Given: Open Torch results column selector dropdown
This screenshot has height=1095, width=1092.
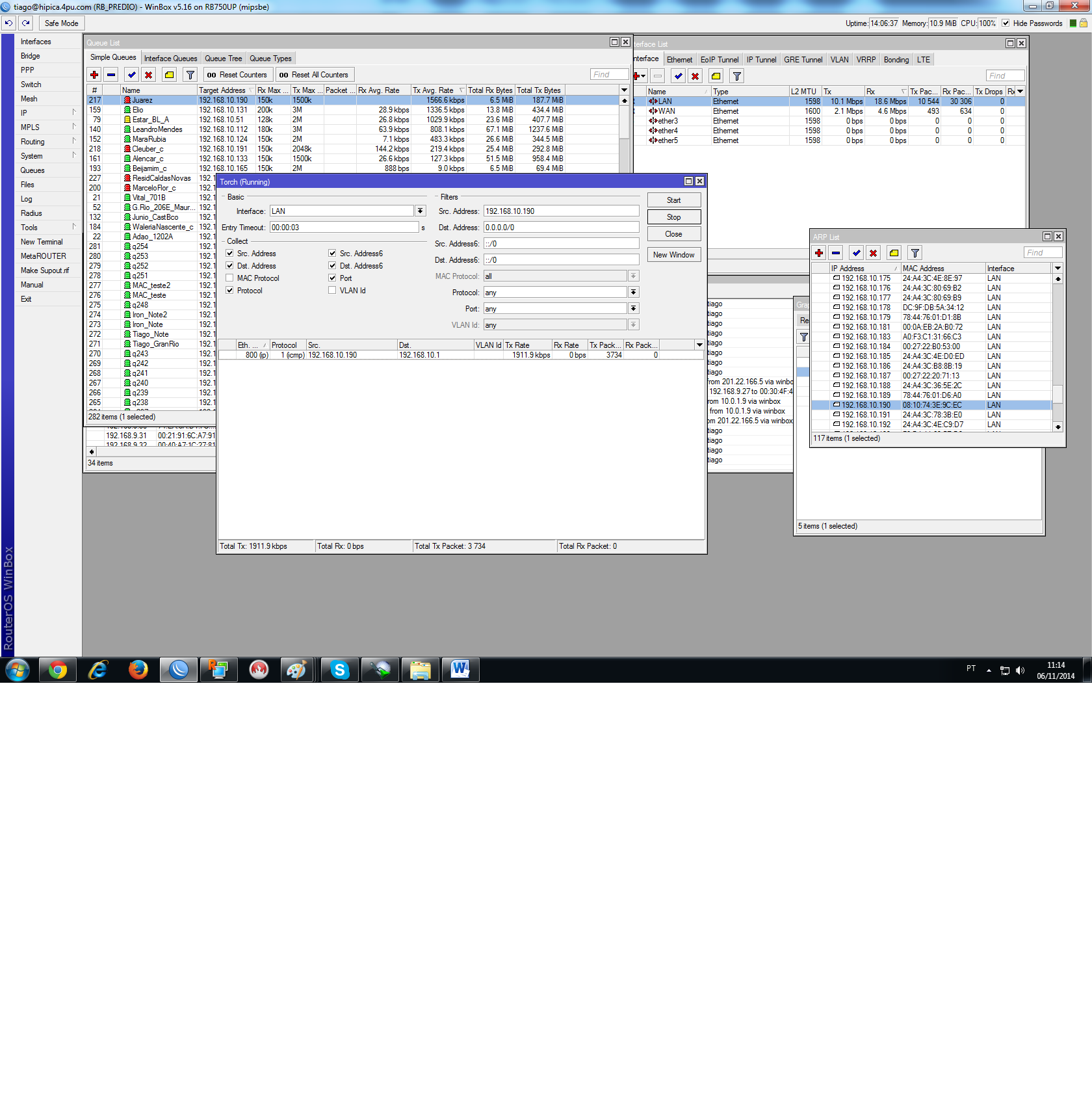Looking at the screenshot, I should coord(699,345).
